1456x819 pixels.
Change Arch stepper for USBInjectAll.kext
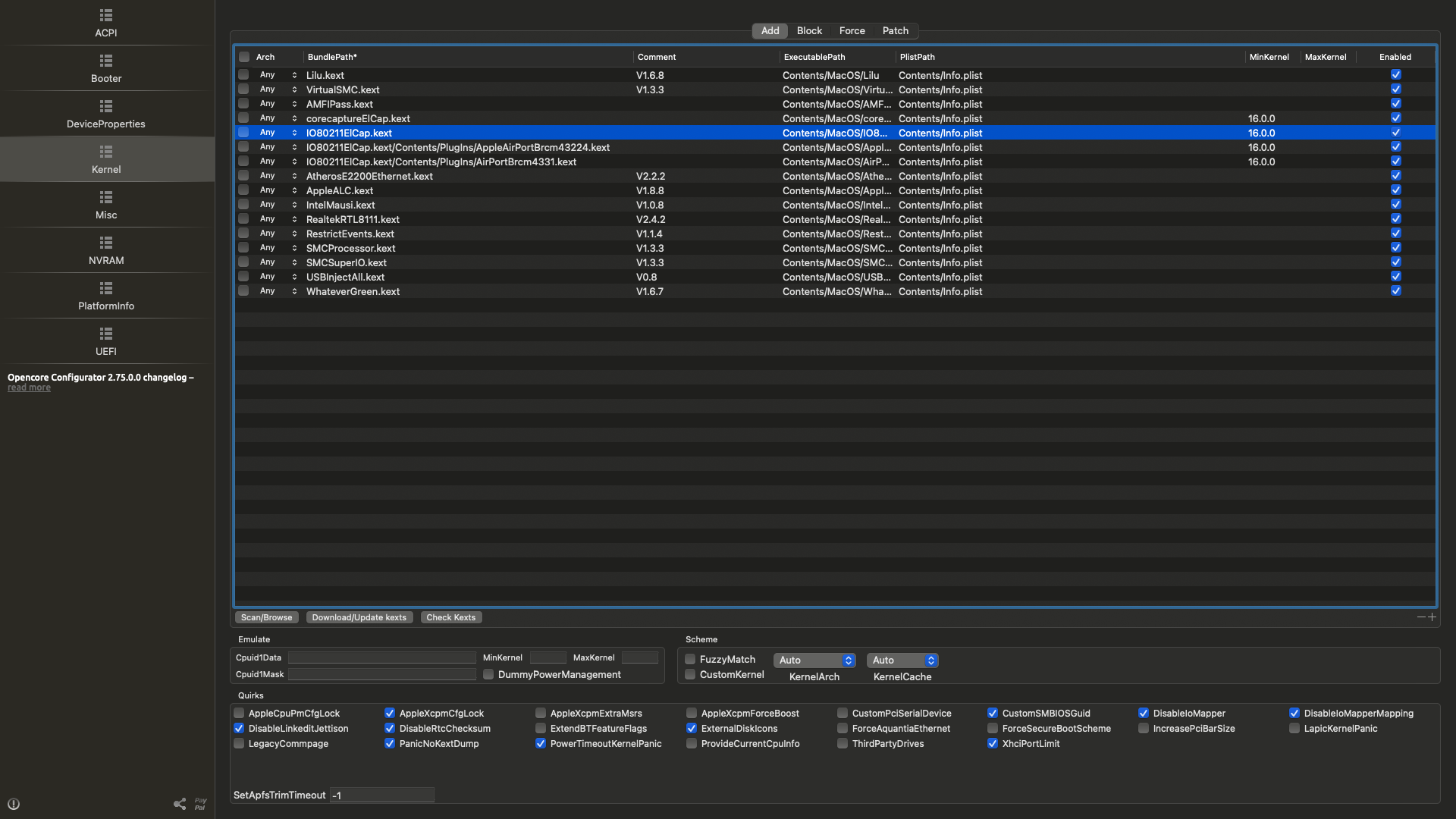click(x=294, y=277)
